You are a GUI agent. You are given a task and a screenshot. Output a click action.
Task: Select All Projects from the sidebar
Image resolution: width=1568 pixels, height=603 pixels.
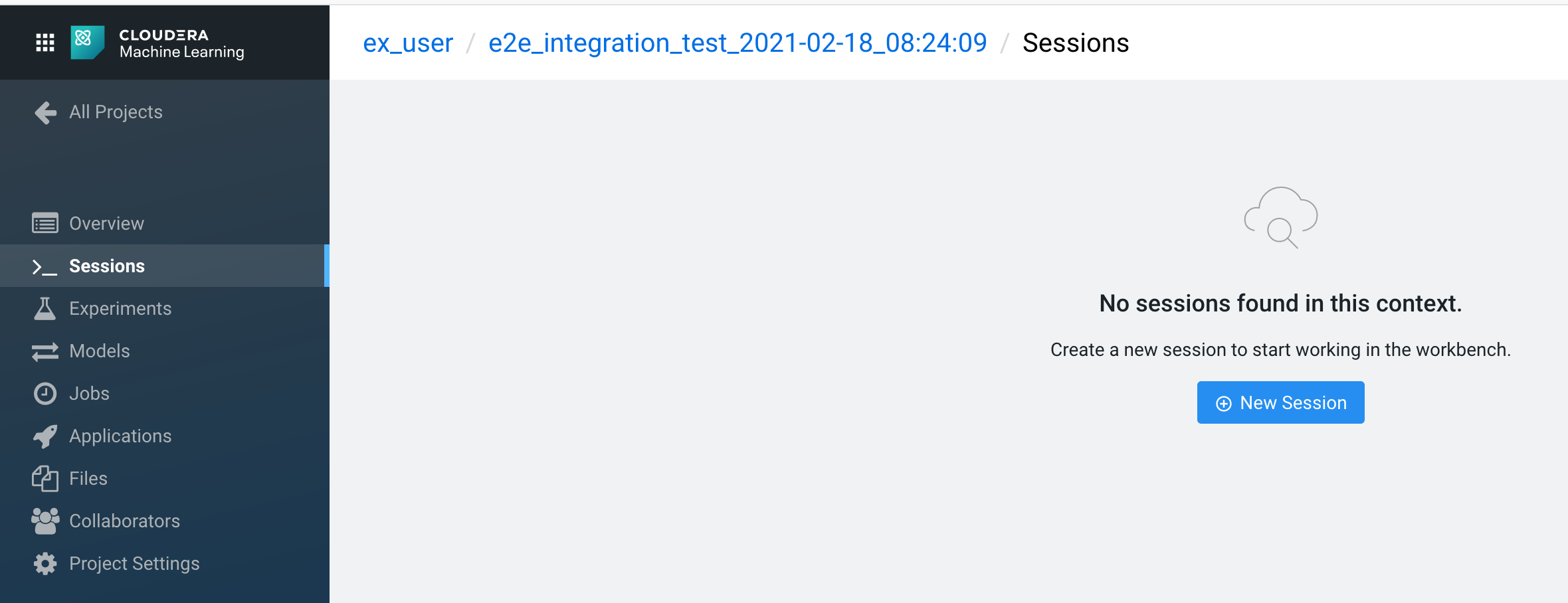coord(116,112)
